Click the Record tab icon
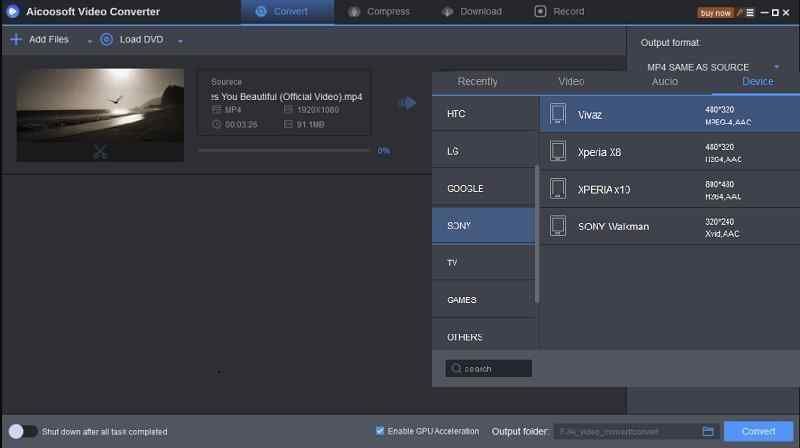 (x=540, y=11)
